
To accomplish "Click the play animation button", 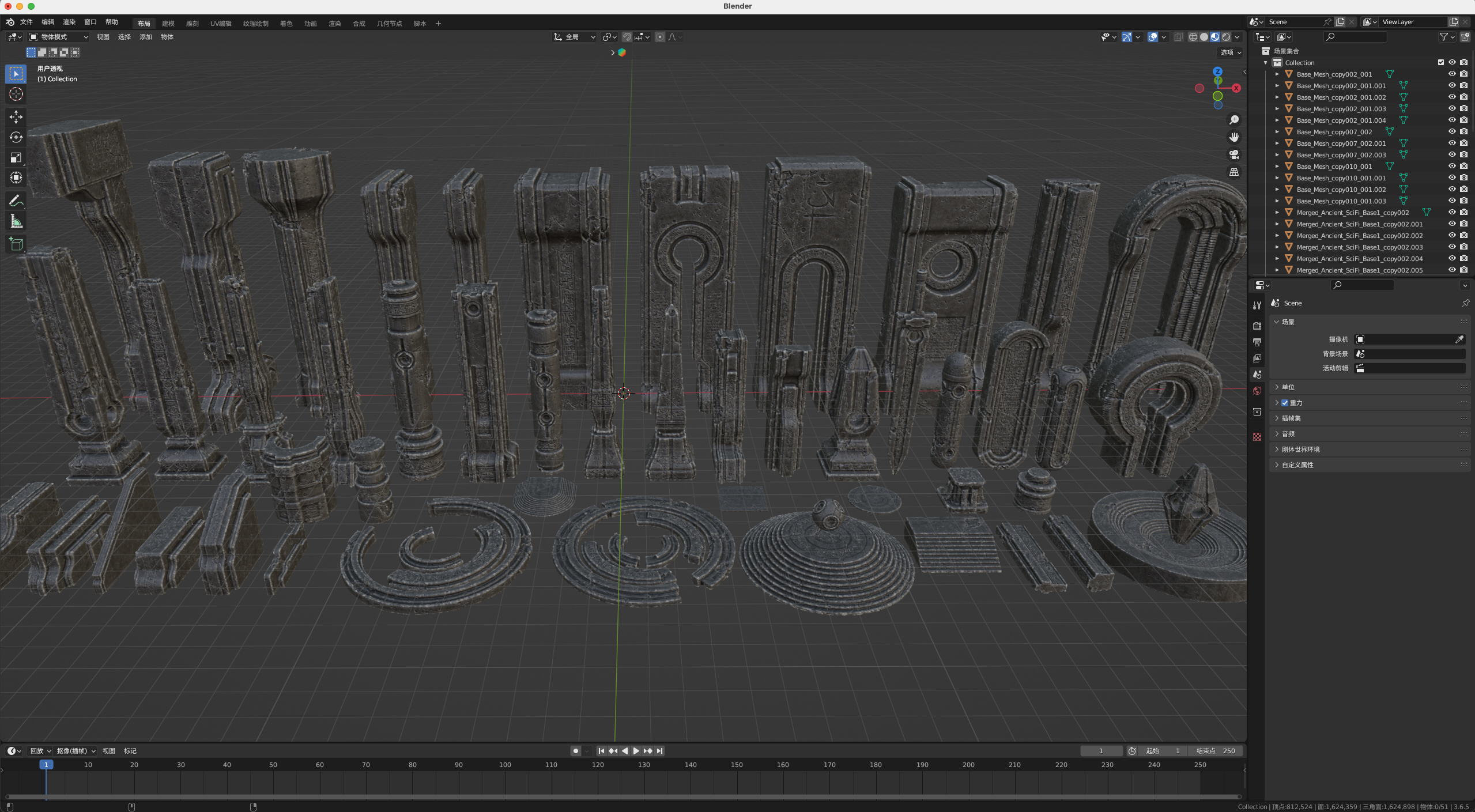I will (x=636, y=751).
